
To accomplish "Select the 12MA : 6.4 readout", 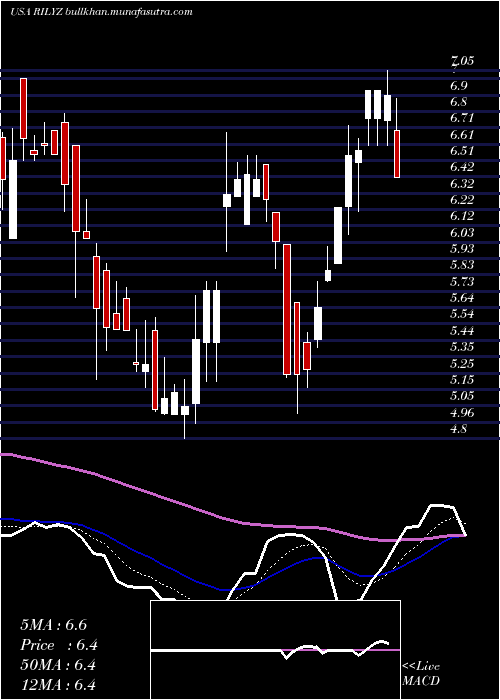I will pos(58,685).
